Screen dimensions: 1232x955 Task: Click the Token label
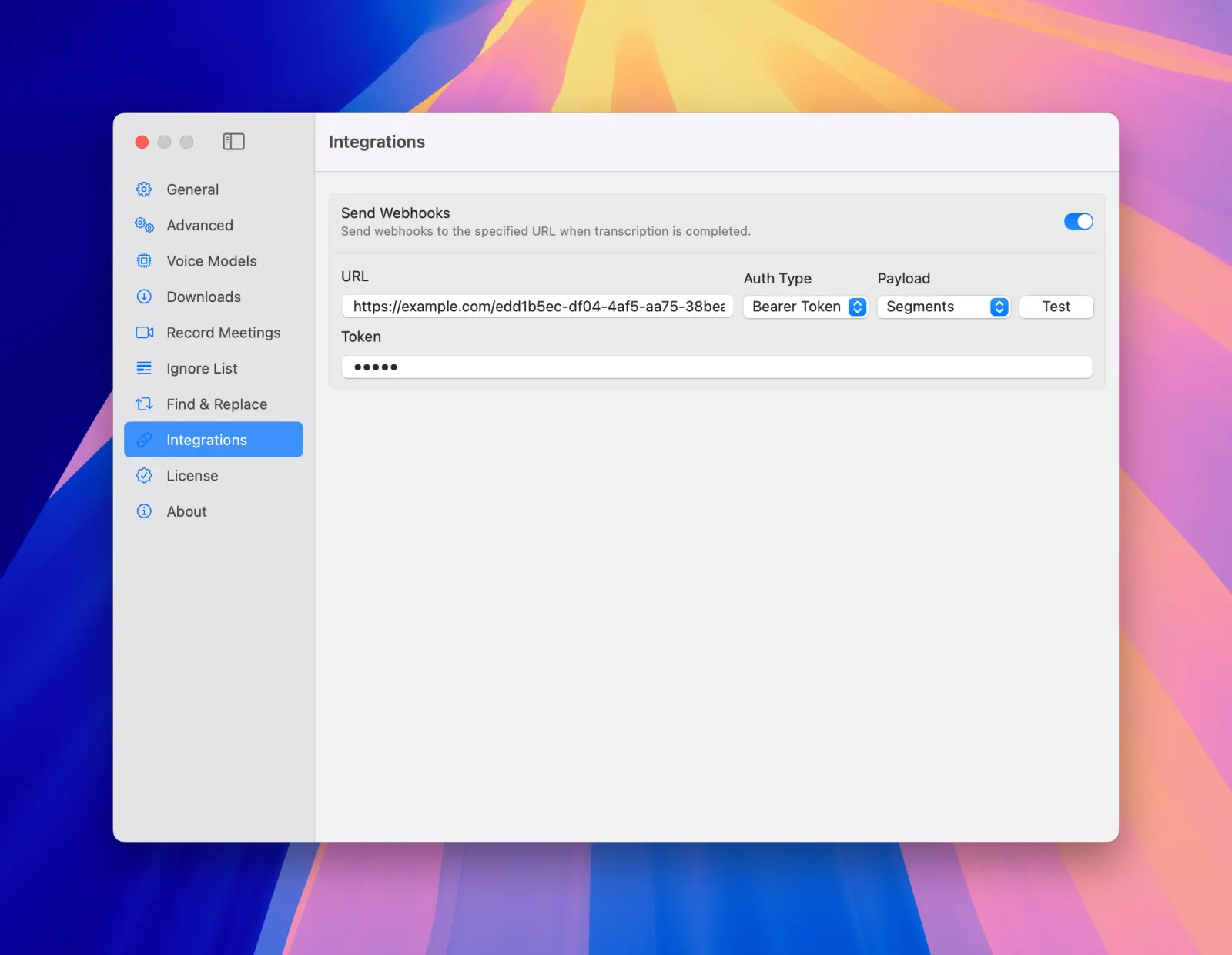pyautogui.click(x=361, y=337)
